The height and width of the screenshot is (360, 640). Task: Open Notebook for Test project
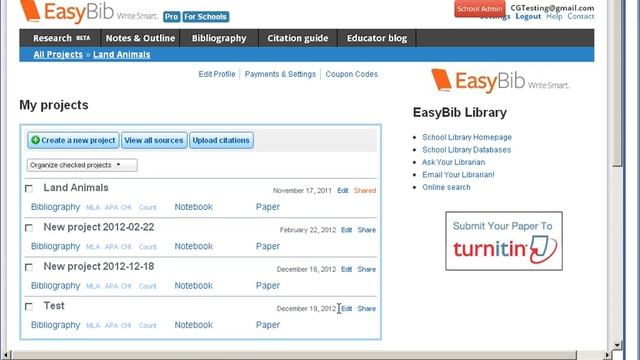193,325
